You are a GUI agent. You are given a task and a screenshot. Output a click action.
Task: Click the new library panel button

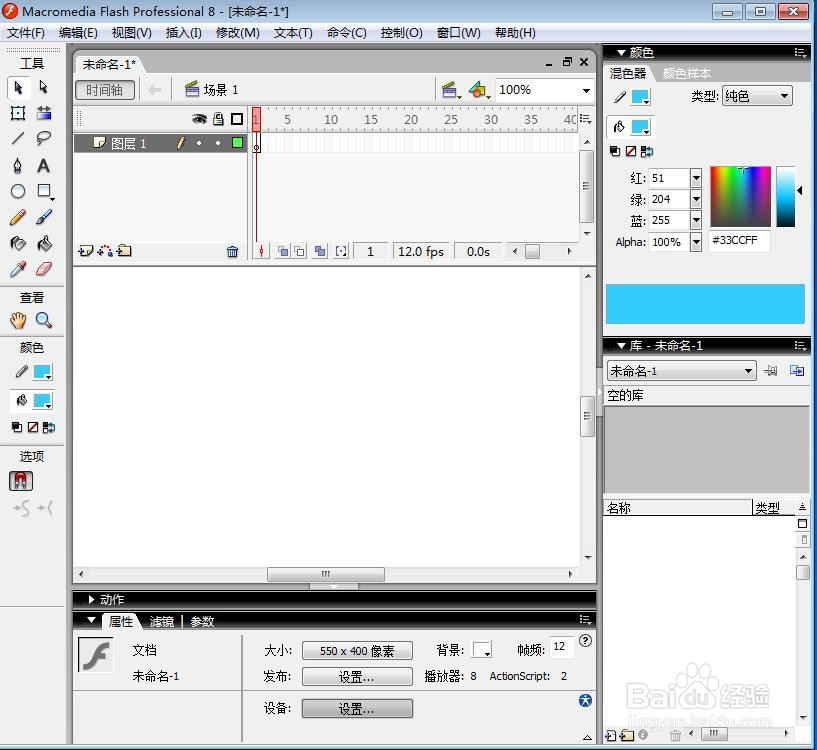pyautogui.click(x=797, y=371)
